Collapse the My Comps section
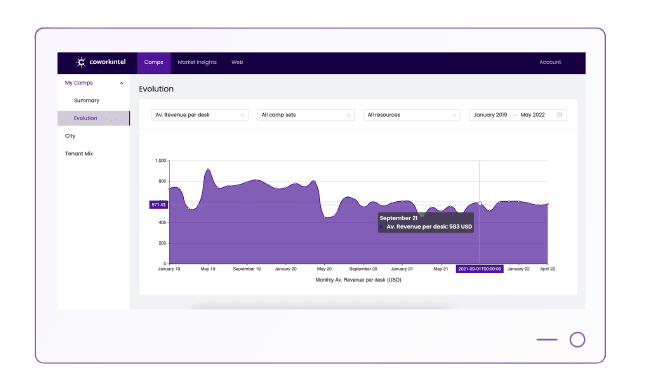The image size is (645, 387). point(122,83)
